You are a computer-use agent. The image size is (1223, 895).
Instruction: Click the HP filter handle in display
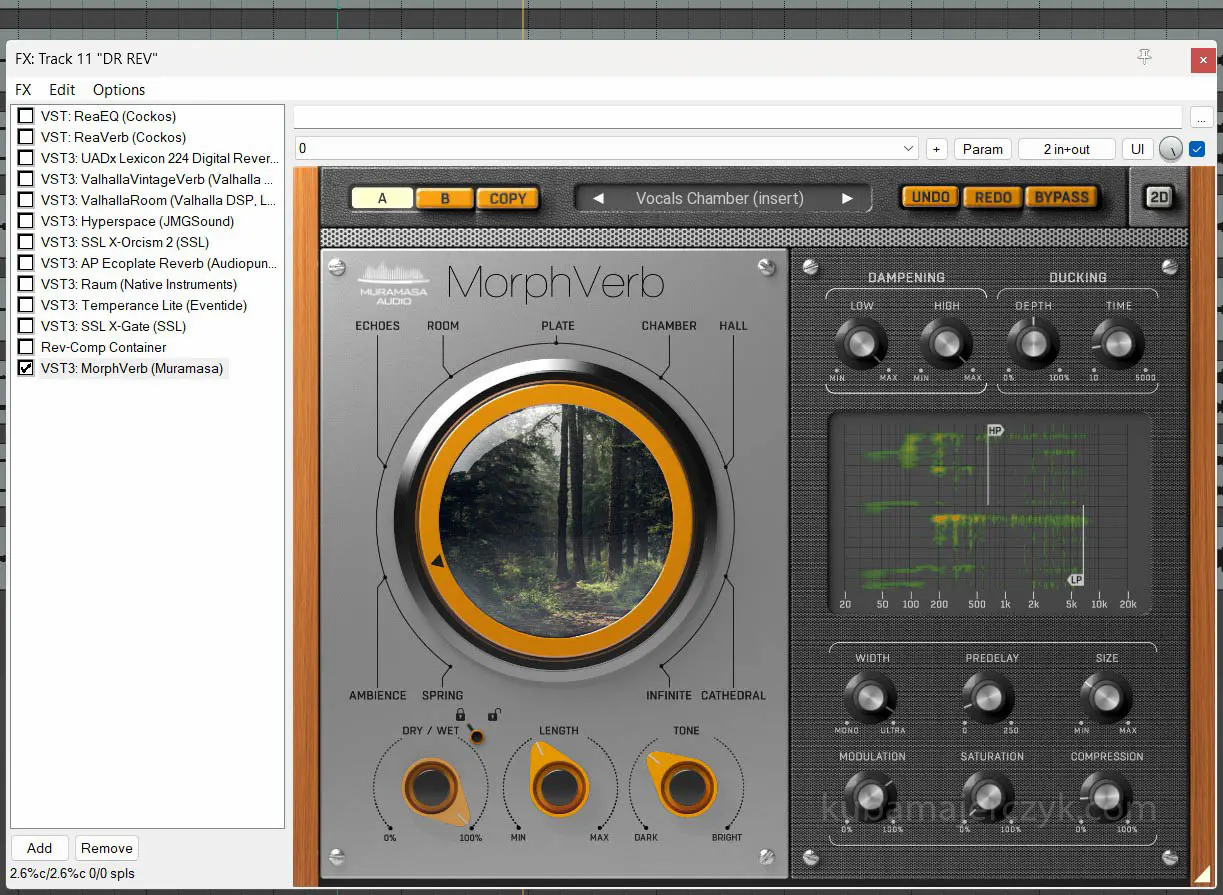tap(994, 431)
